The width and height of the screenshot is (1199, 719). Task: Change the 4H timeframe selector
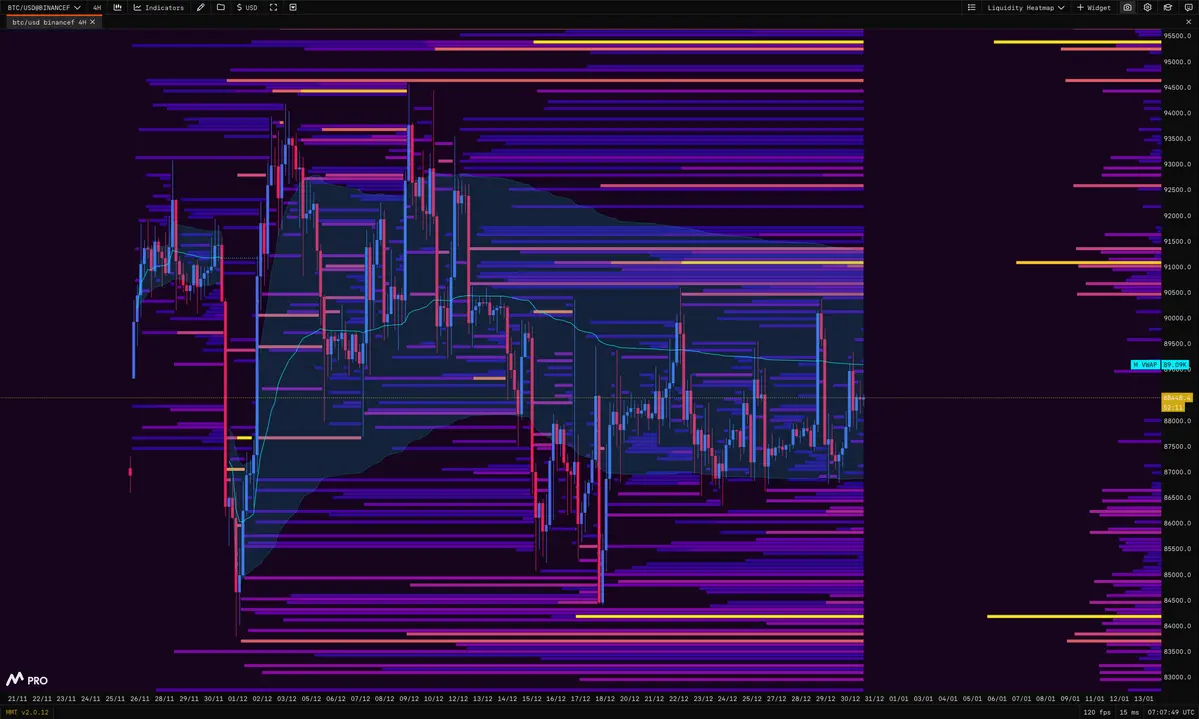[x=97, y=8]
